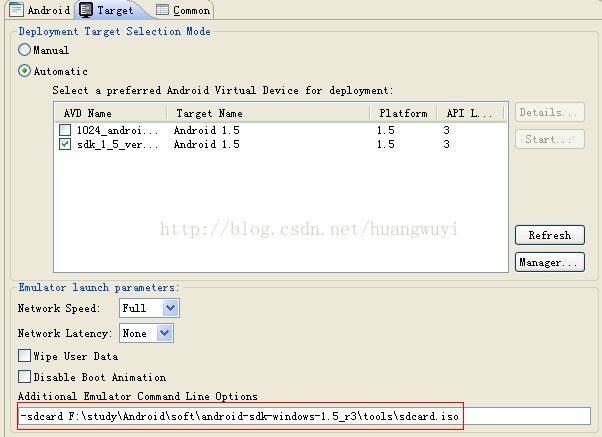Click the API L... column header
The height and width of the screenshot is (437, 602).
[x=470, y=113]
